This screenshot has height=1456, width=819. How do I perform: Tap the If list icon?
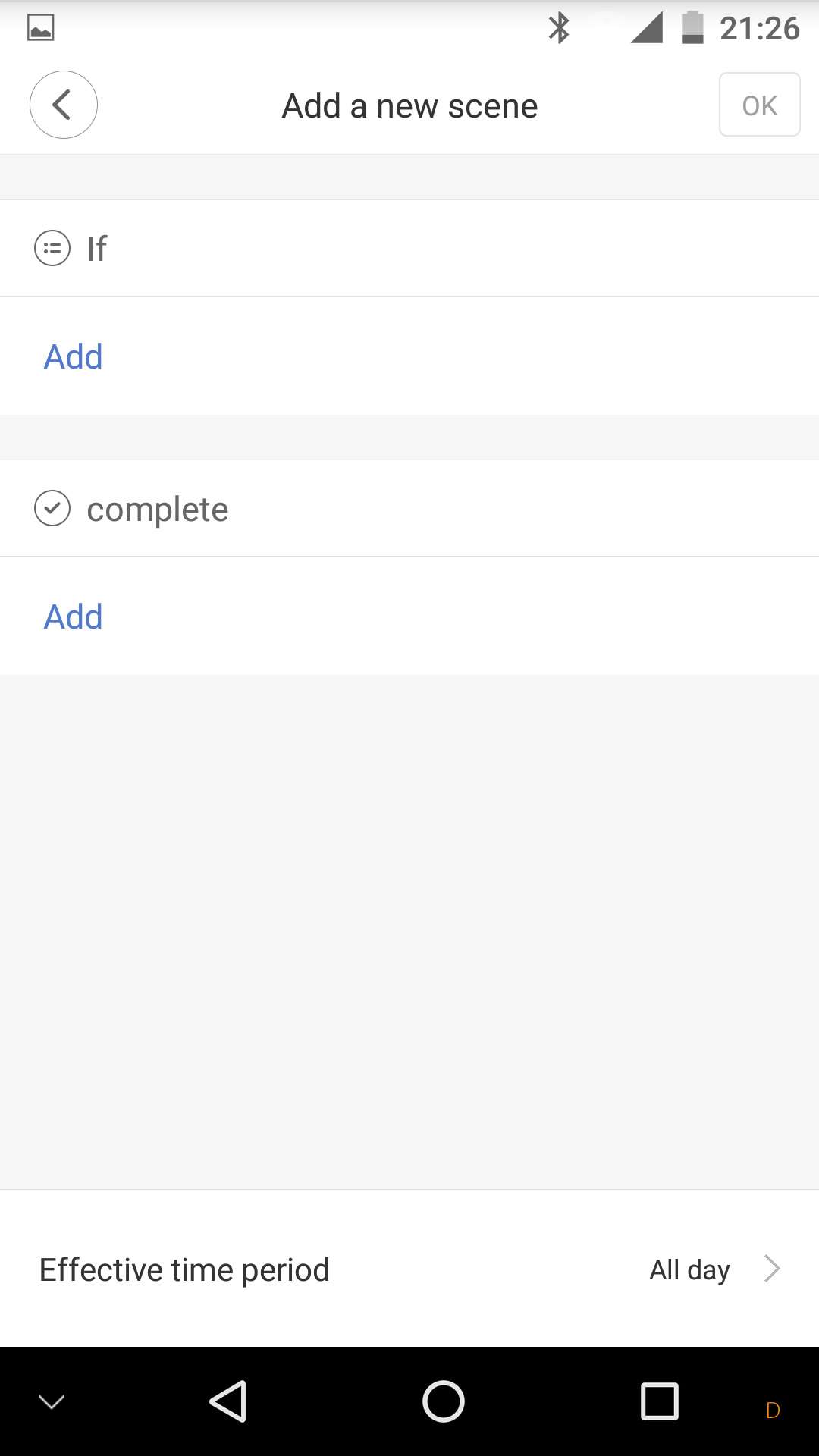click(x=52, y=248)
